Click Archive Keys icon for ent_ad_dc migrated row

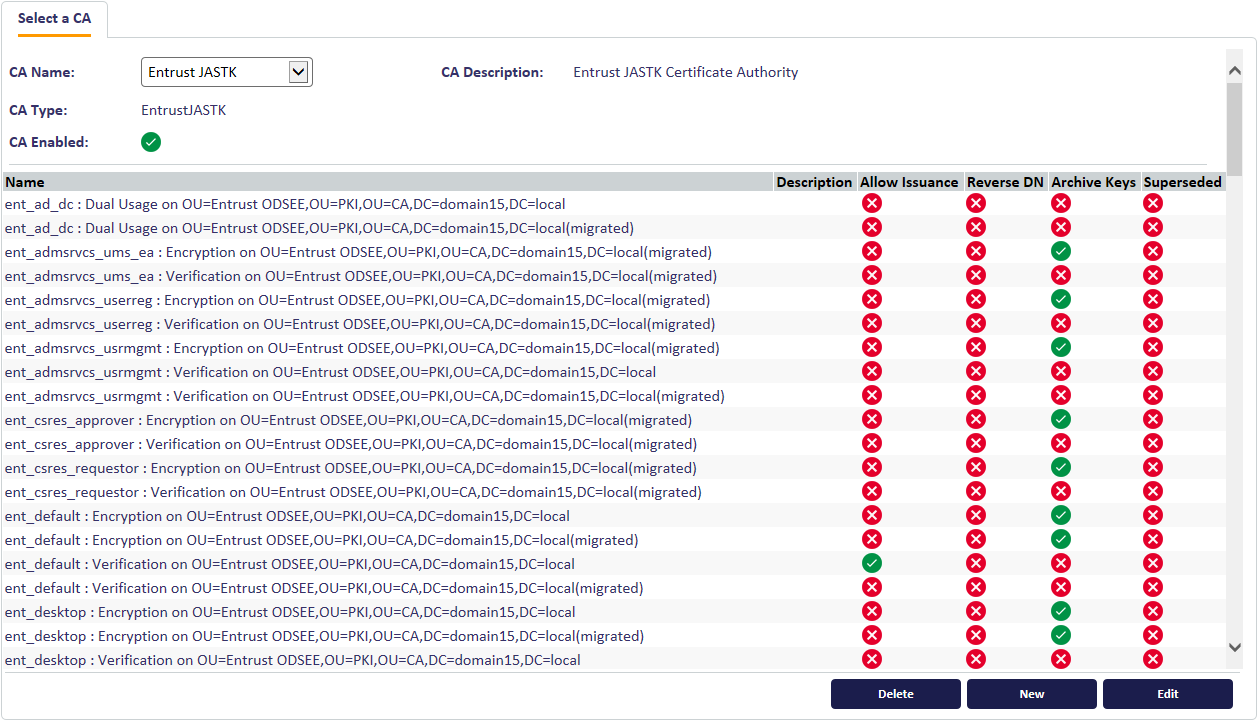coord(1061,227)
